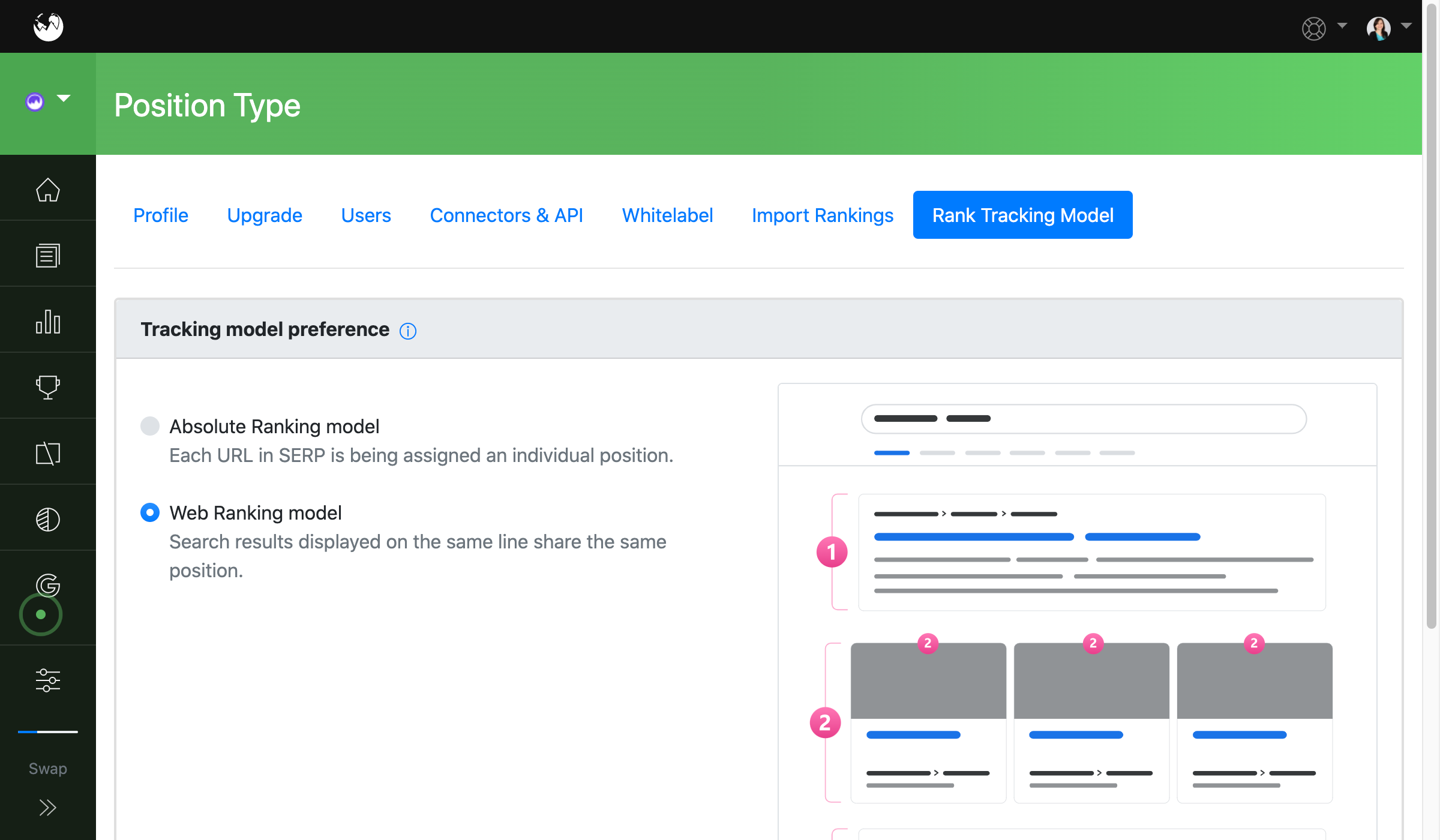Click the Tracking model preference title

265,329
